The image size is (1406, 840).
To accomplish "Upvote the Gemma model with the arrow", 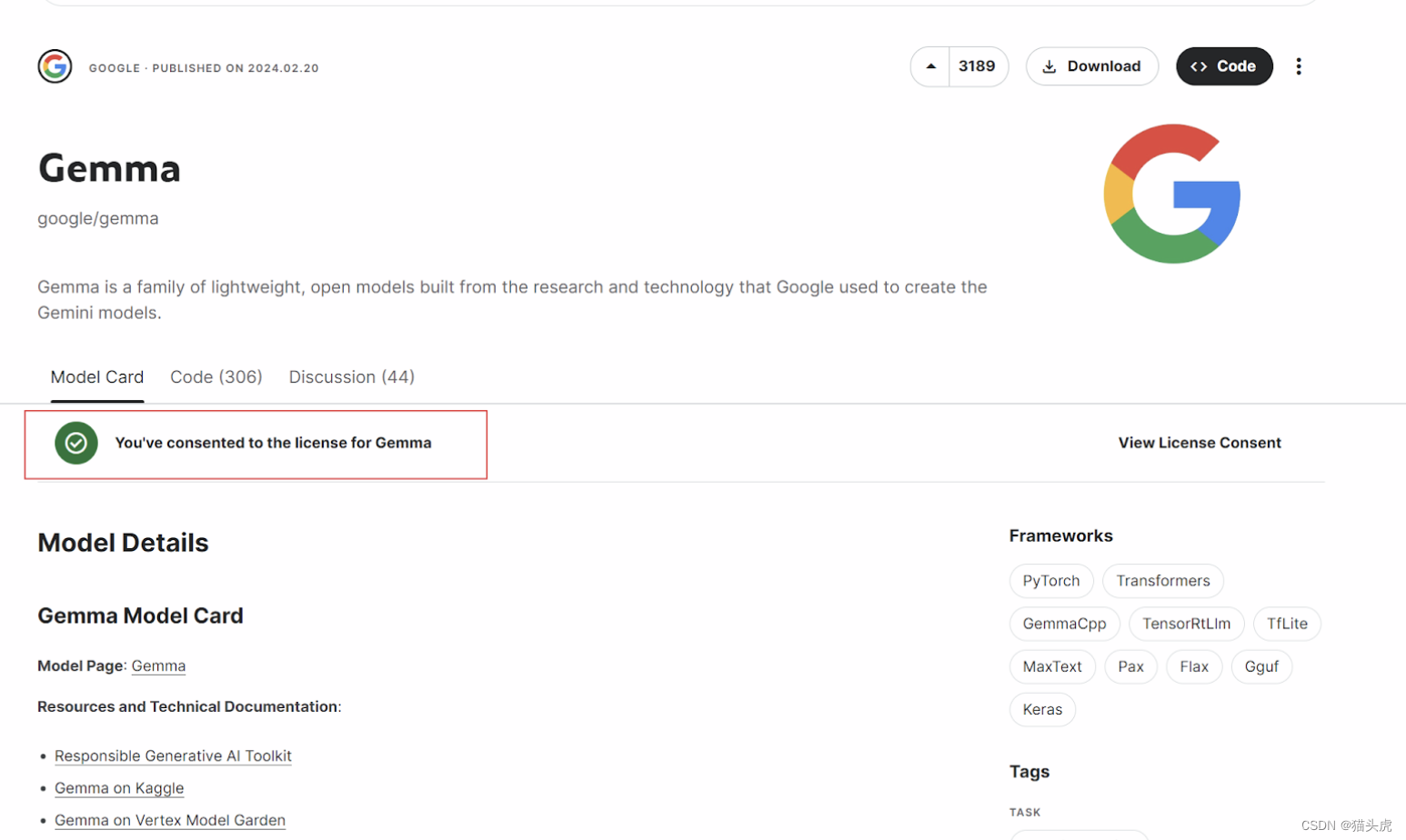I will [930, 66].
